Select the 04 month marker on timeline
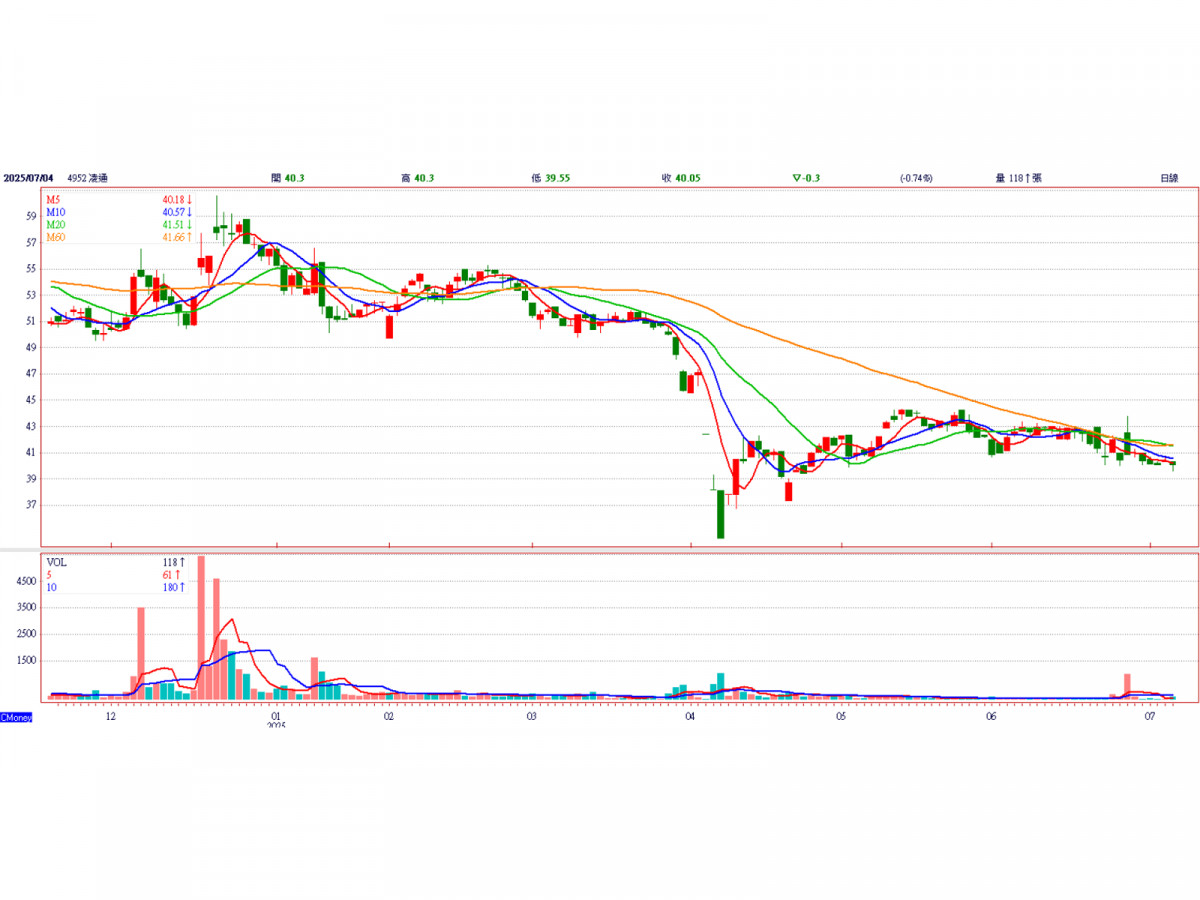The height and width of the screenshot is (900, 1200). [691, 717]
